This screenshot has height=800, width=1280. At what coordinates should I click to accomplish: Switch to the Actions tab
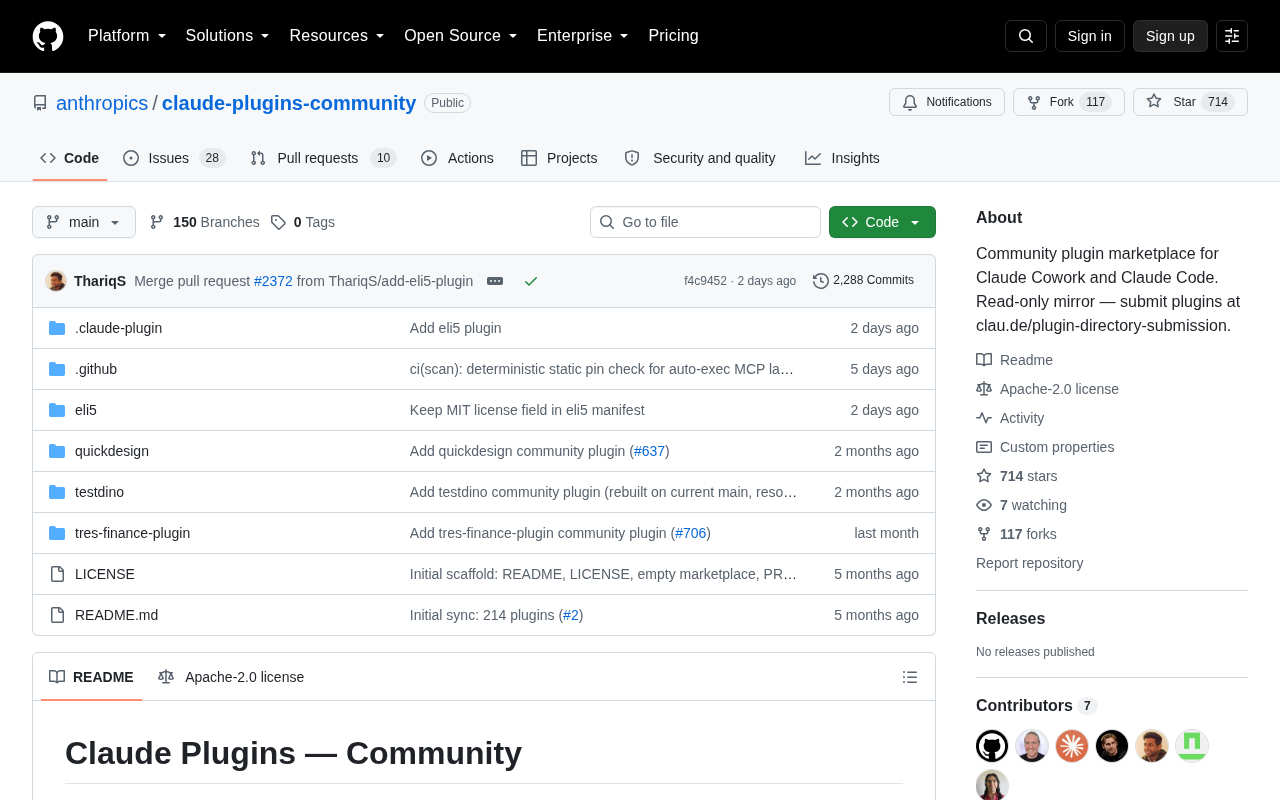click(457, 158)
